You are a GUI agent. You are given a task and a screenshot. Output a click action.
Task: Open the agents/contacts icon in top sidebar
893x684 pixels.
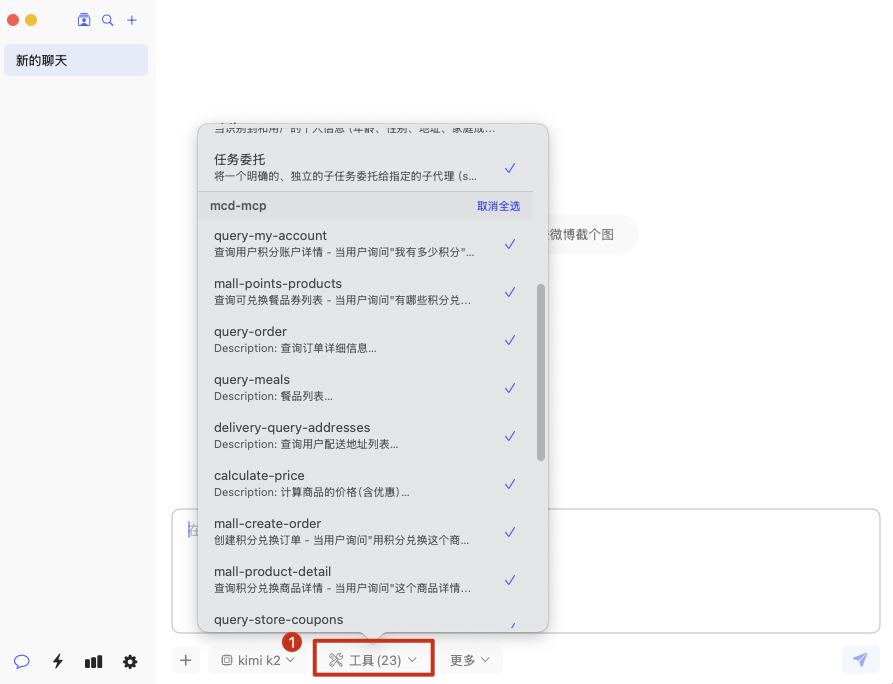84,20
